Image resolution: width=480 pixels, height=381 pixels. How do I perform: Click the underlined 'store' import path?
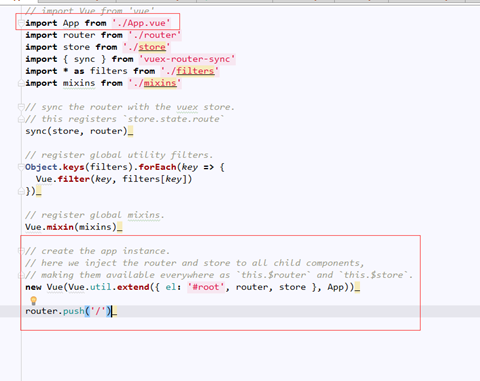(152, 47)
